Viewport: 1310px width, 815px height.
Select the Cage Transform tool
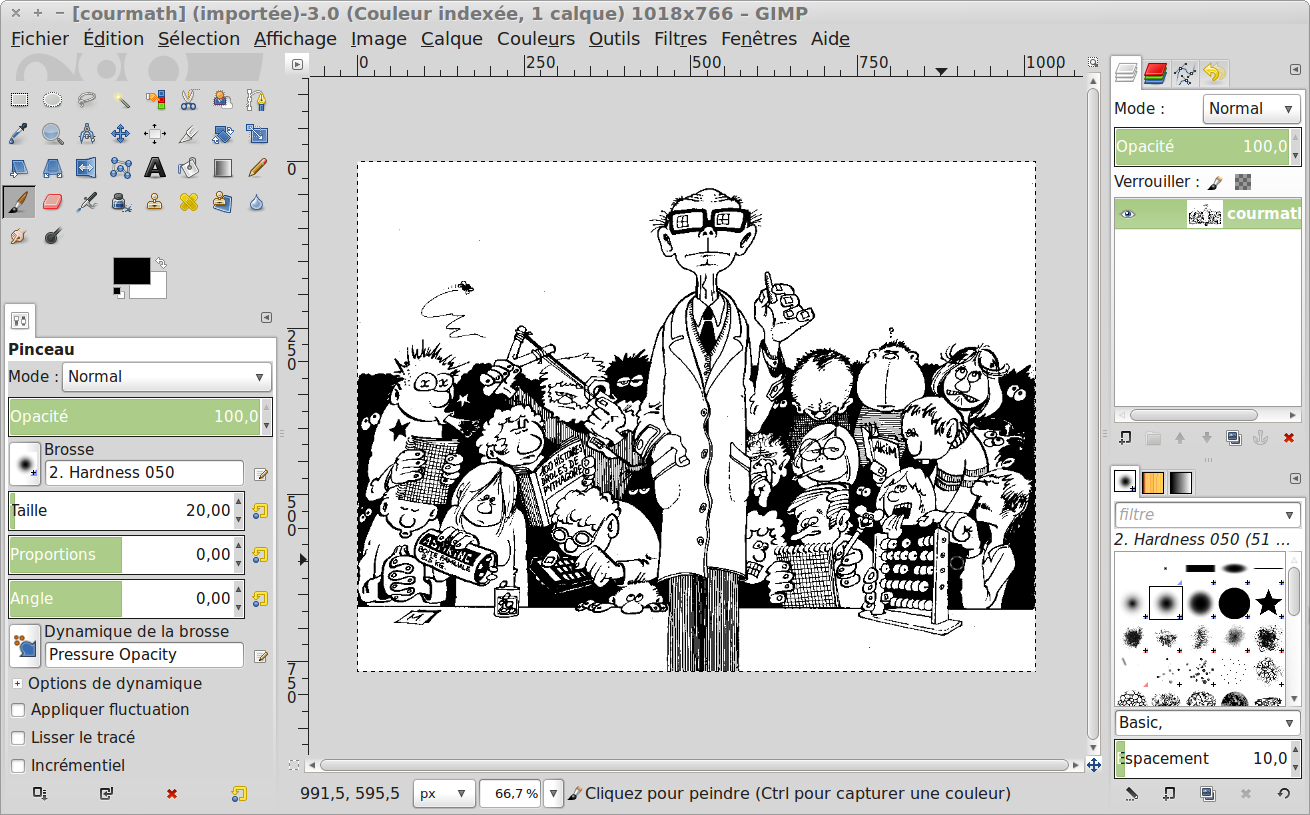121,168
